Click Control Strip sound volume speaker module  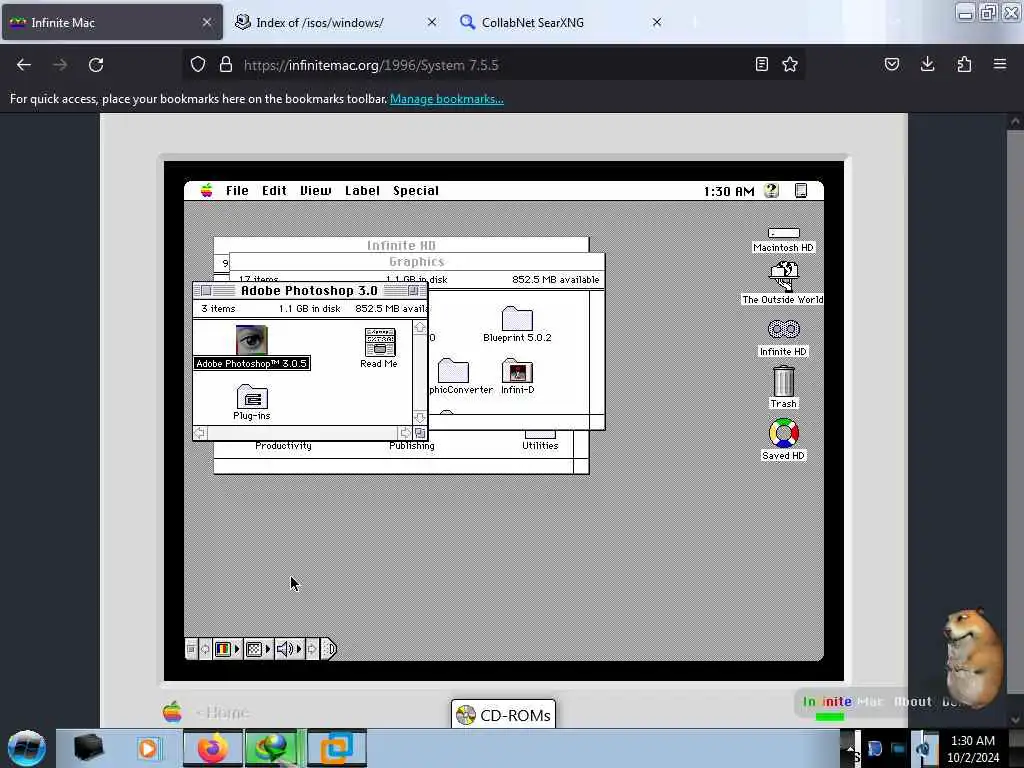[285, 649]
